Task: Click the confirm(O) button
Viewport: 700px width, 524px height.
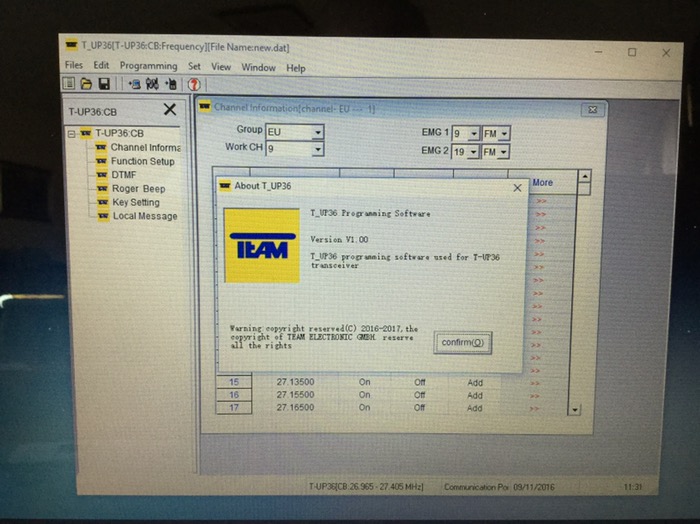Action: coord(462,343)
